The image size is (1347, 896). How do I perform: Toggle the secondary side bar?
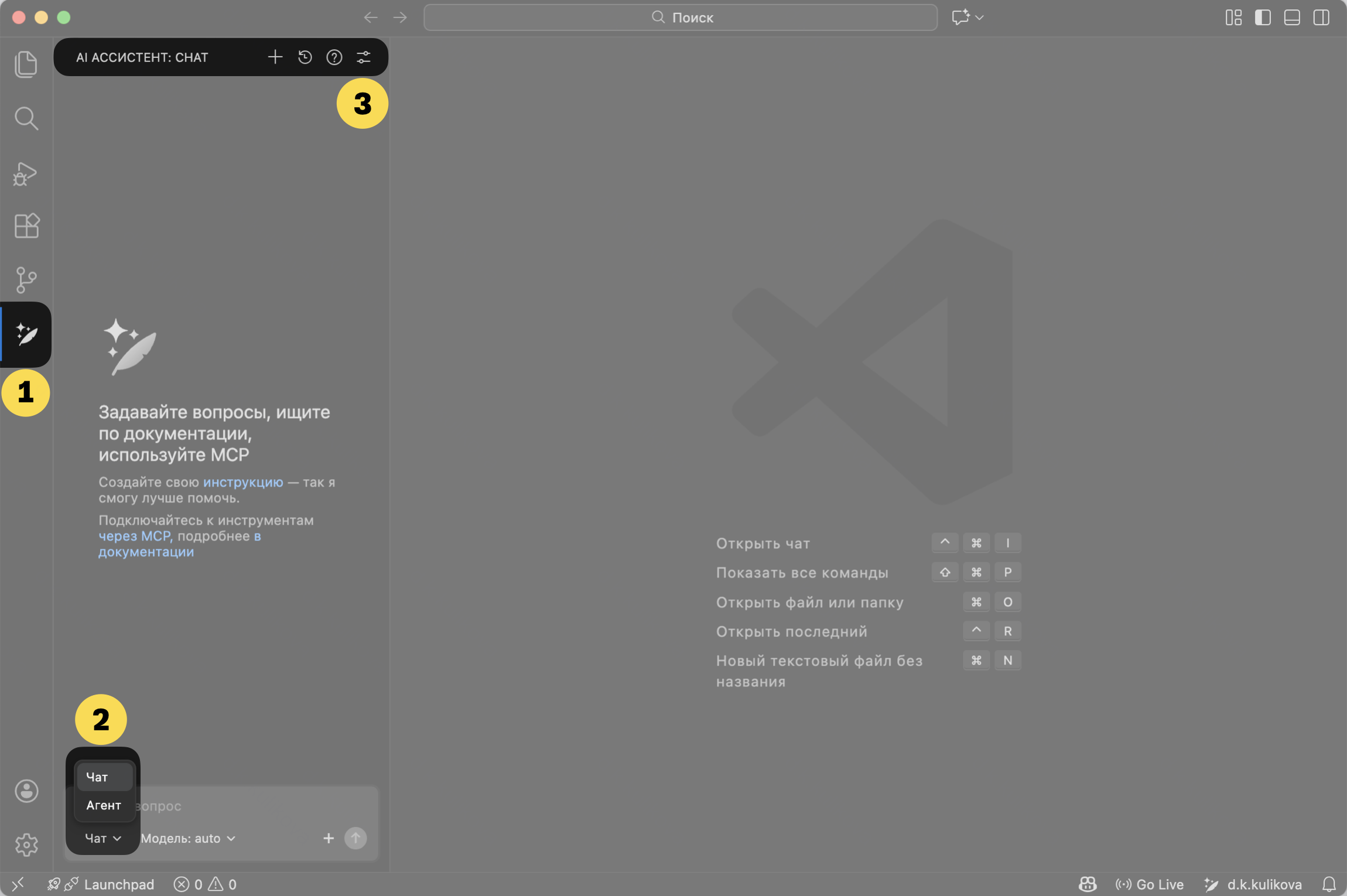point(1321,18)
